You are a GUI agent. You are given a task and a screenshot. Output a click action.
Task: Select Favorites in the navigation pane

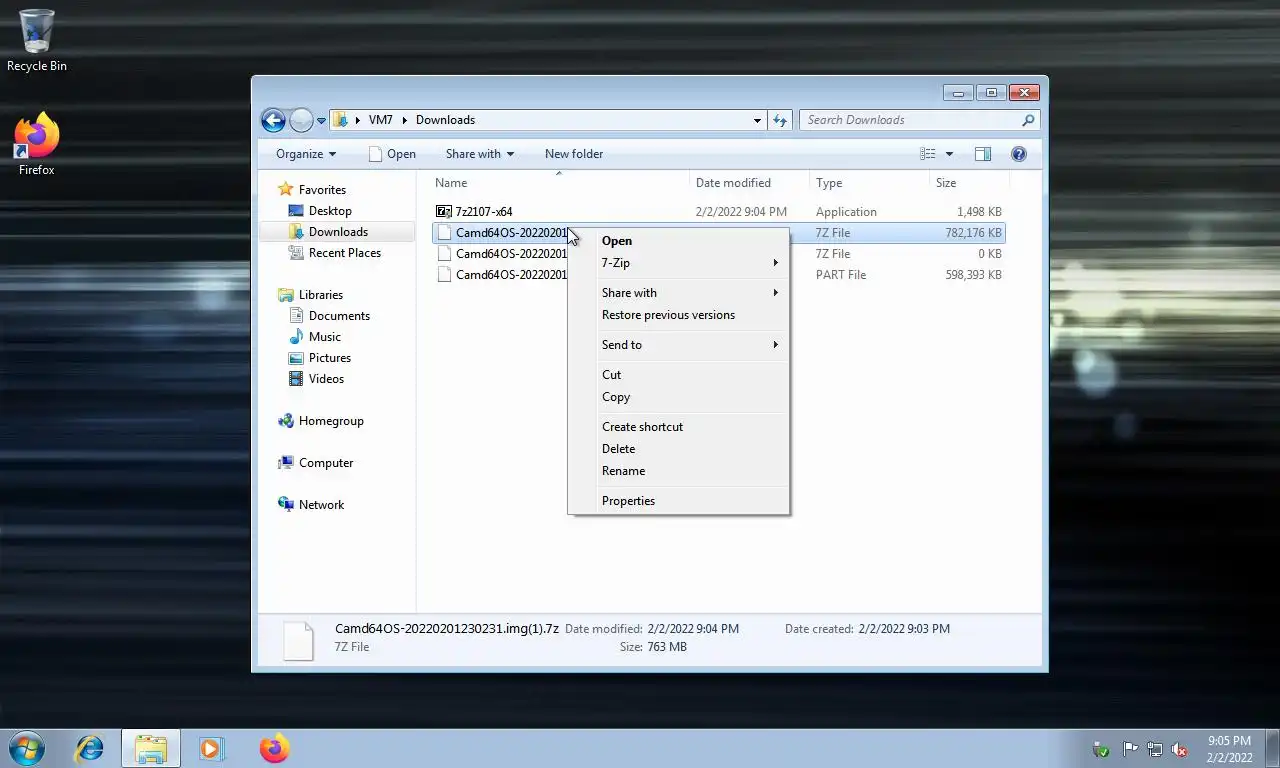(x=322, y=190)
